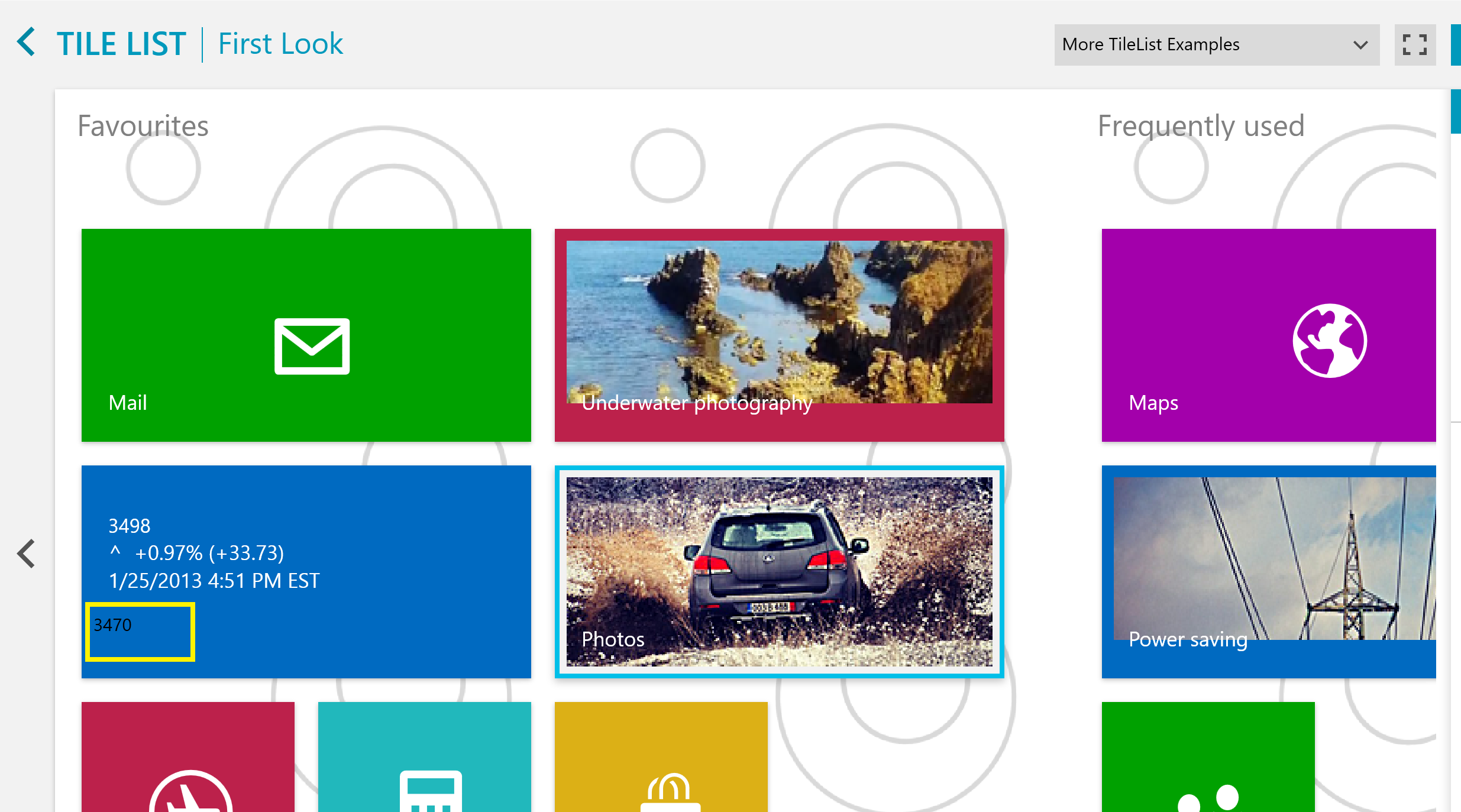1461x812 pixels.
Task: Click the Mail envelope icon
Action: coord(312,346)
